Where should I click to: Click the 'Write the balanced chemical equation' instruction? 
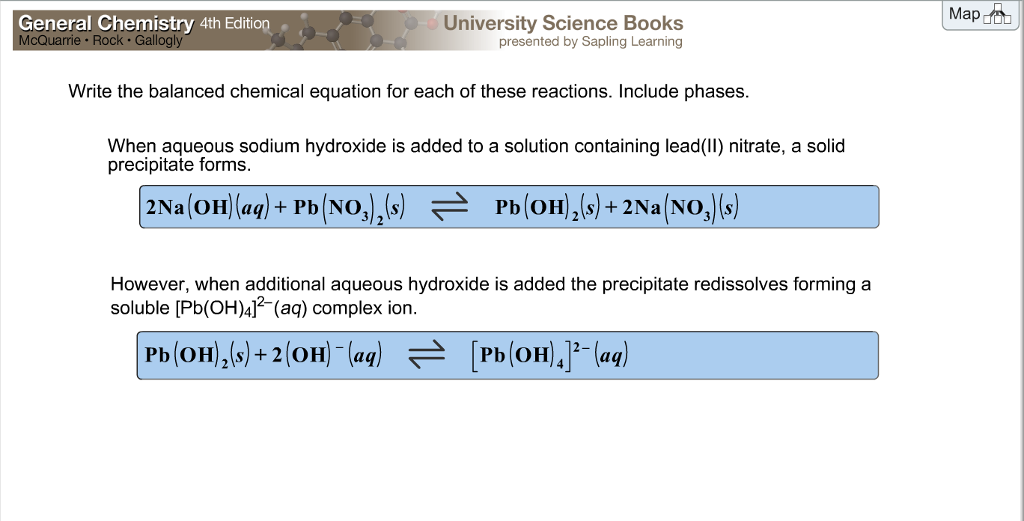point(409,91)
